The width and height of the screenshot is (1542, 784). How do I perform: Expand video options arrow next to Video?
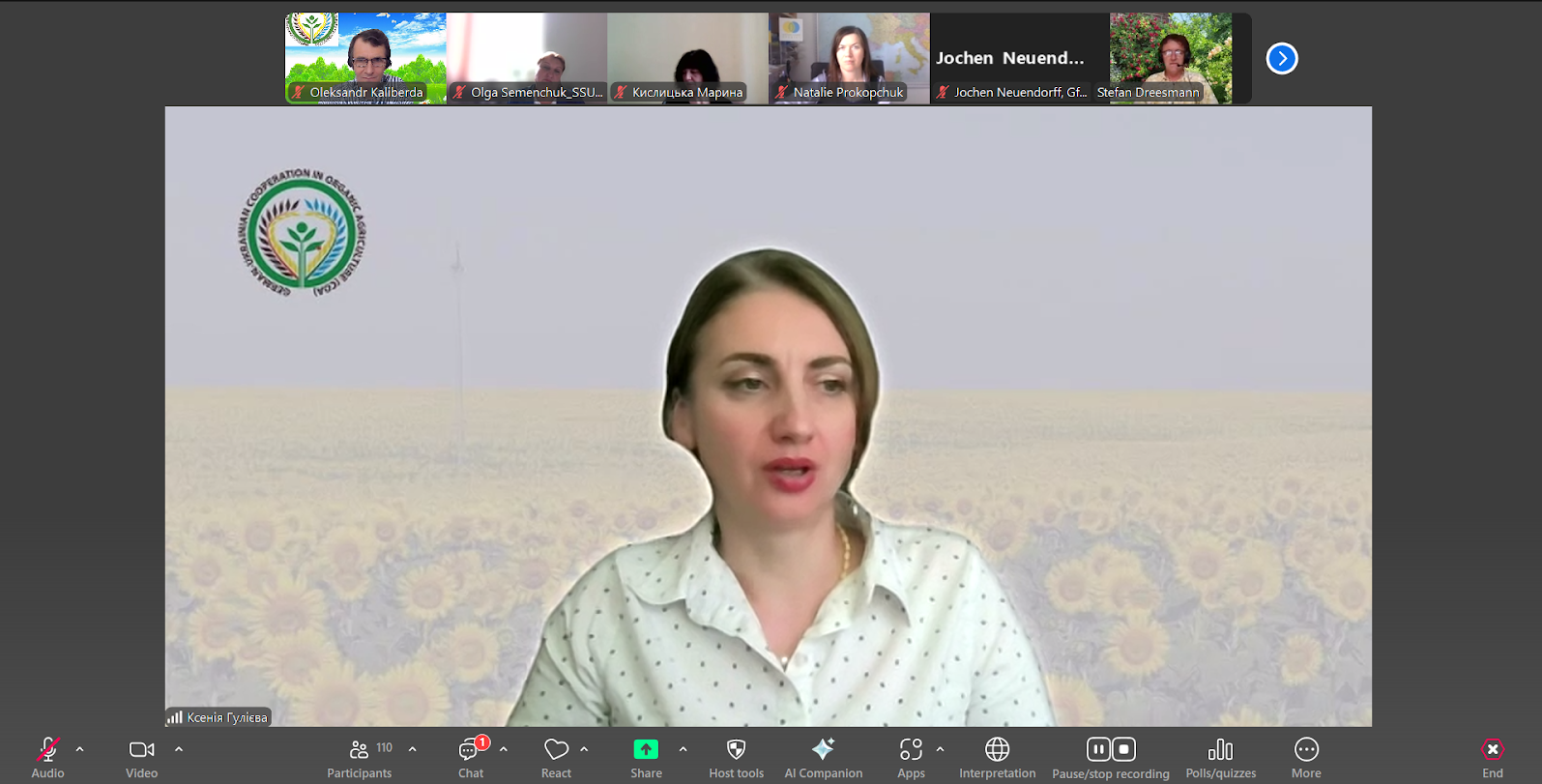pyautogui.click(x=179, y=749)
